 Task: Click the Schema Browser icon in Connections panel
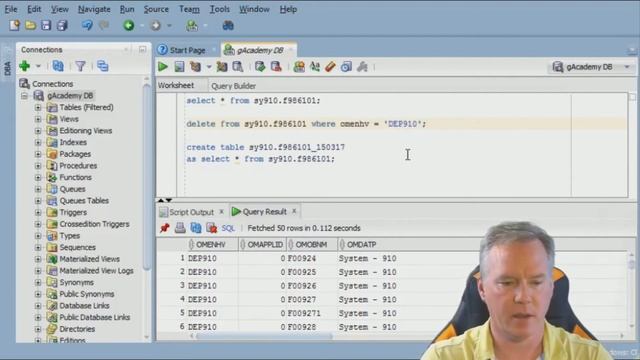pyautogui.click(x=102, y=66)
